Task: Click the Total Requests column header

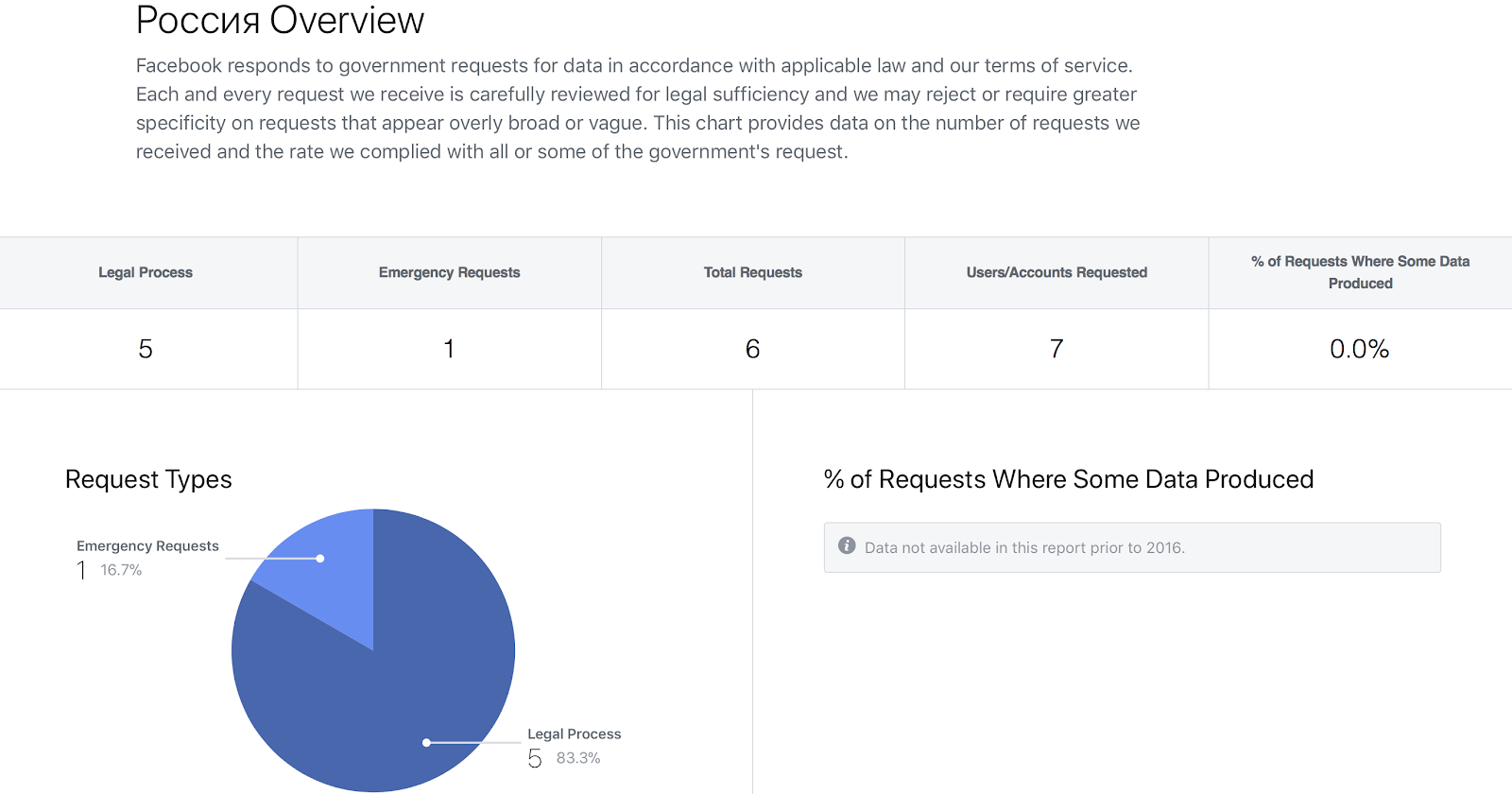Action: [x=752, y=272]
